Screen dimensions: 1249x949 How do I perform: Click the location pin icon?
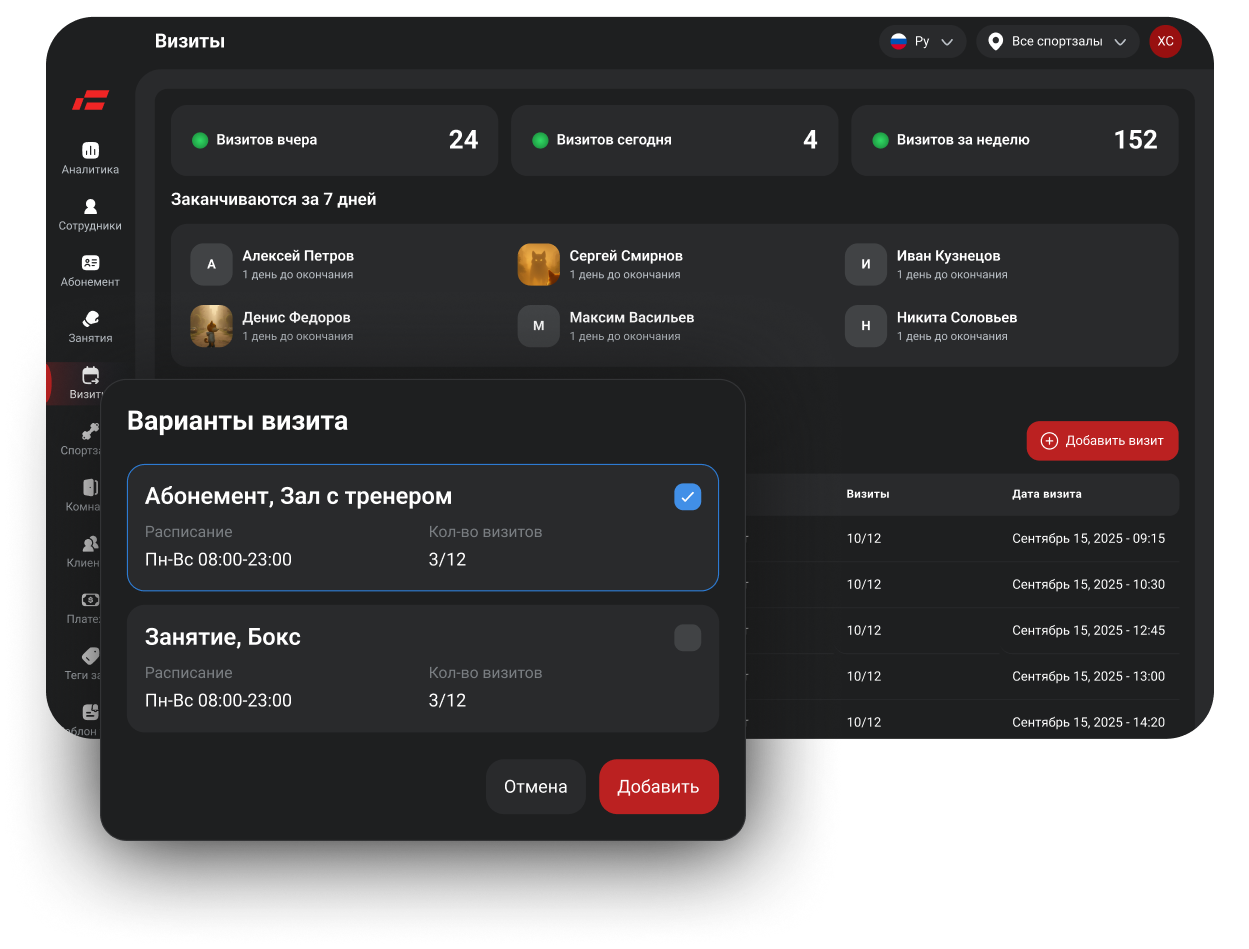pos(995,41)
